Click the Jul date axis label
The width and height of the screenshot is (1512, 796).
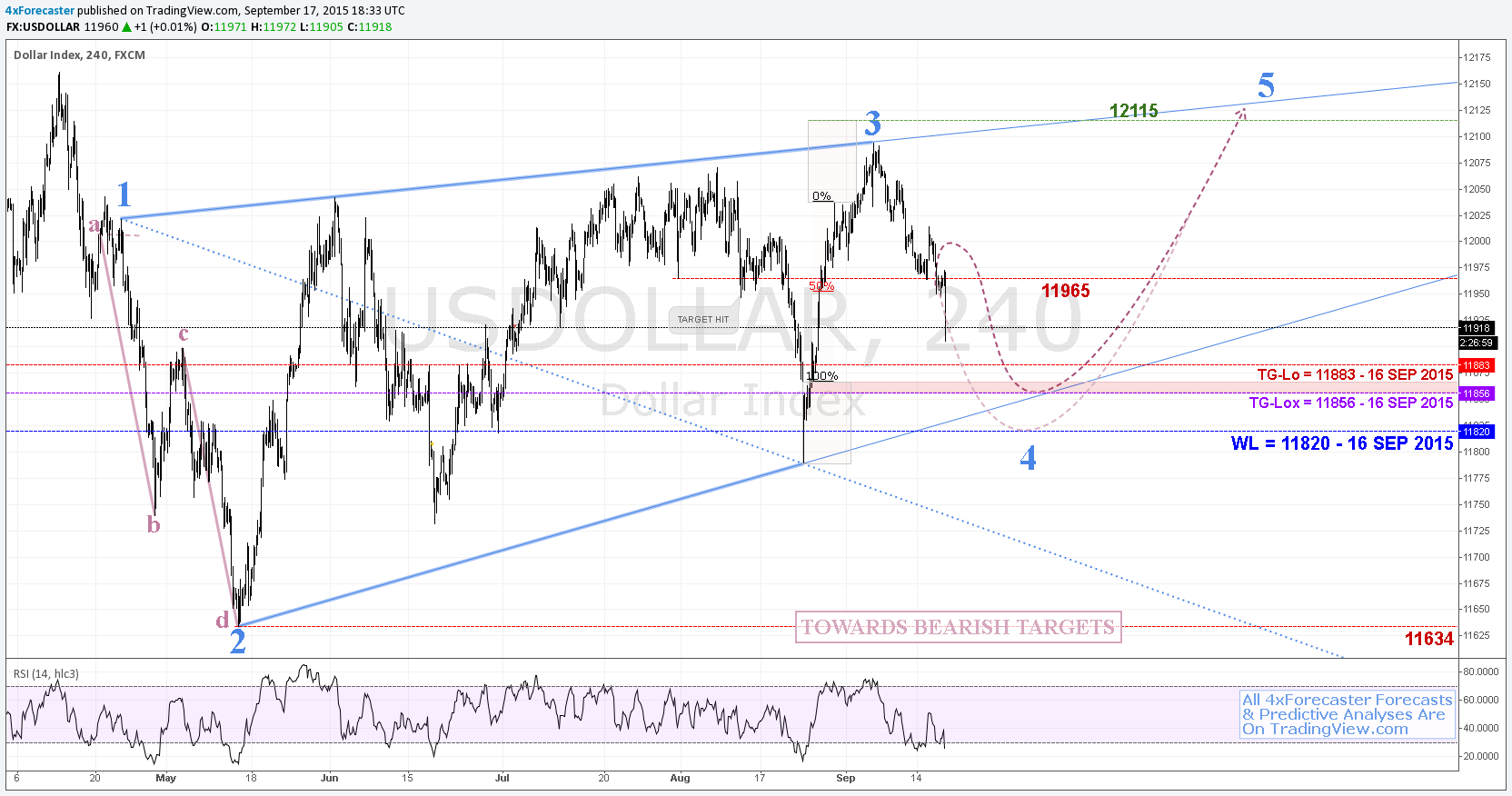pos(502,778)
